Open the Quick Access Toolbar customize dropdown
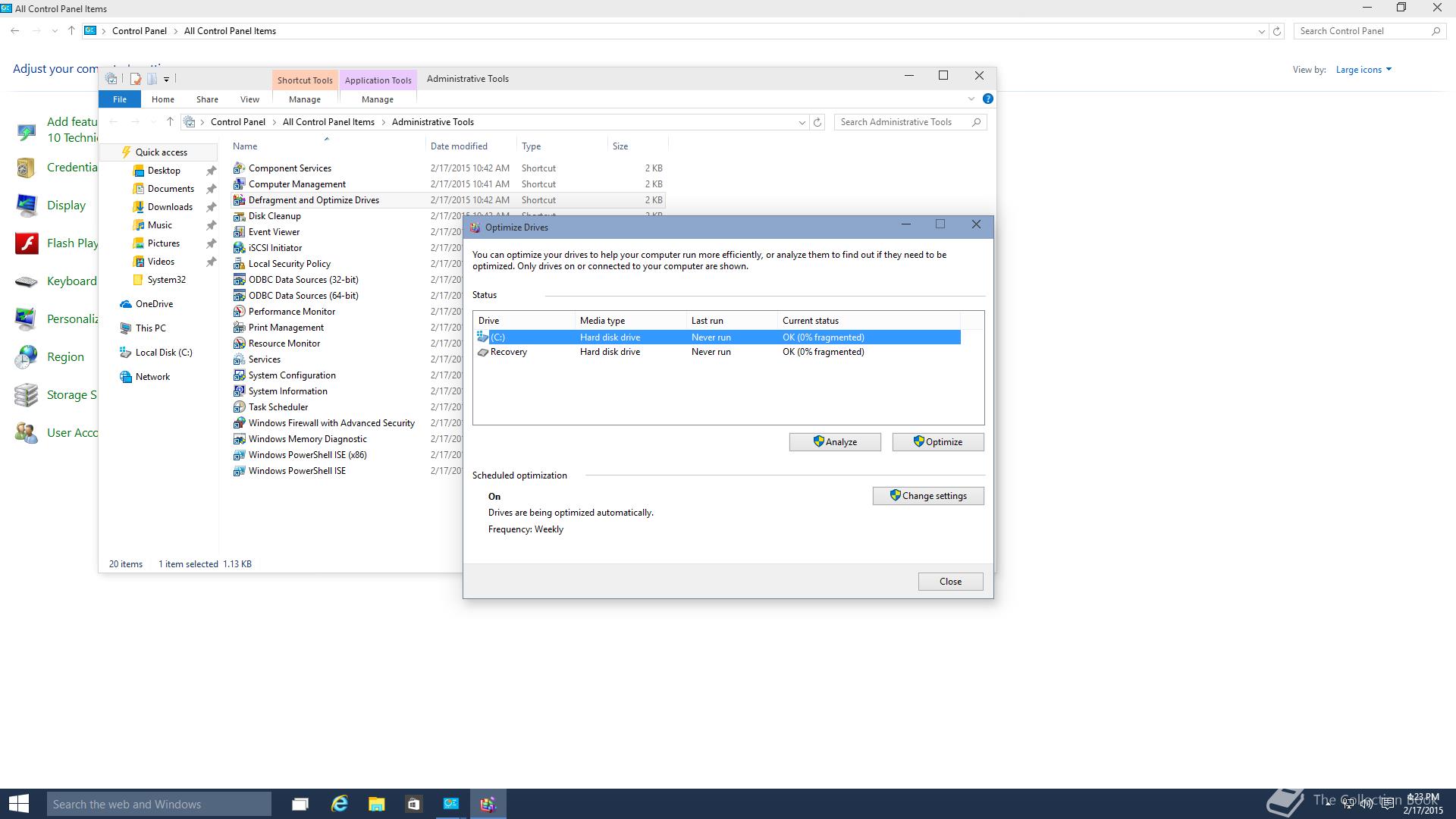 [x=166, y=79]
